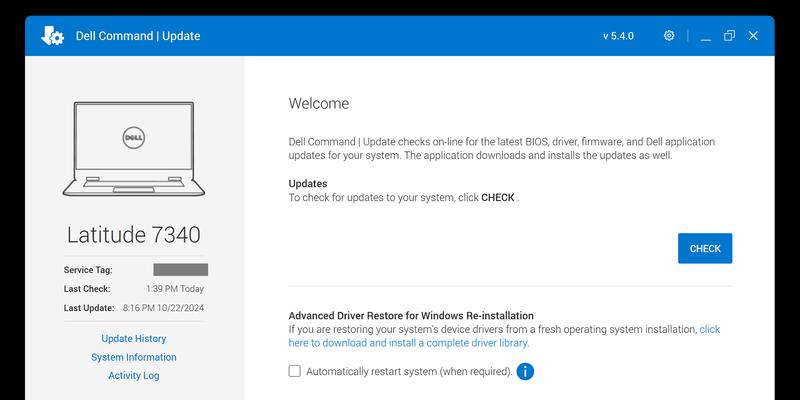Click the info icon beside restart option
Viewport: 800px width, 400px height.
click(525, 372)
